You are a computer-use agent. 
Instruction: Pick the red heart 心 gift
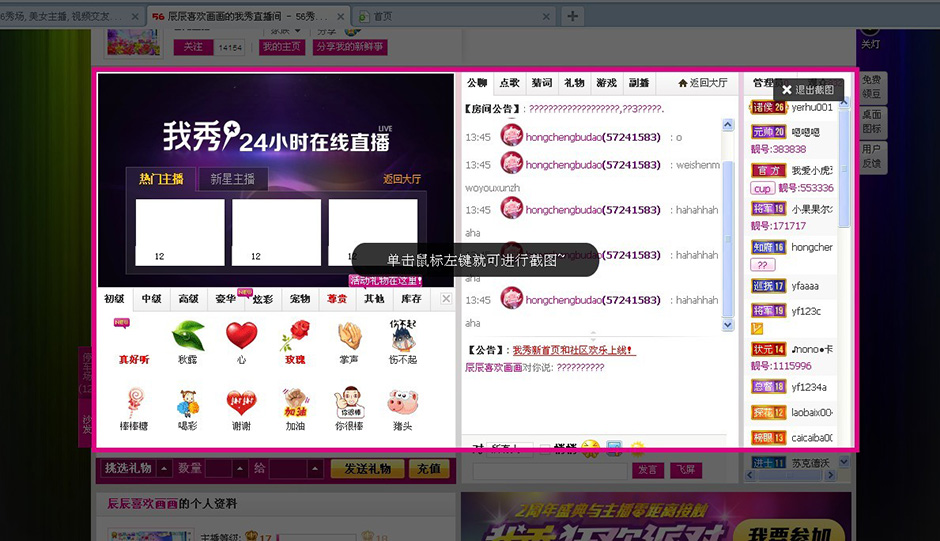tap(241, 342)
